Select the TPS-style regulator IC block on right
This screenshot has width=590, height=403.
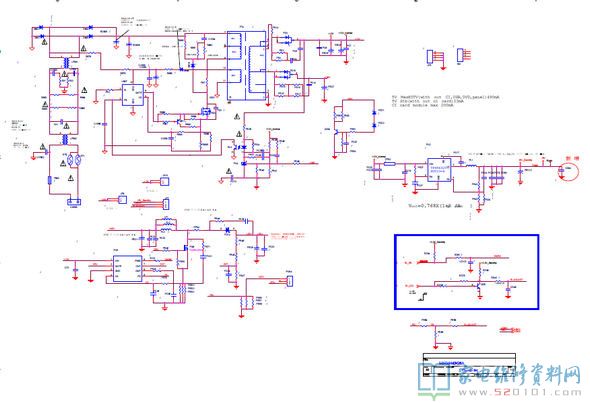439,169
